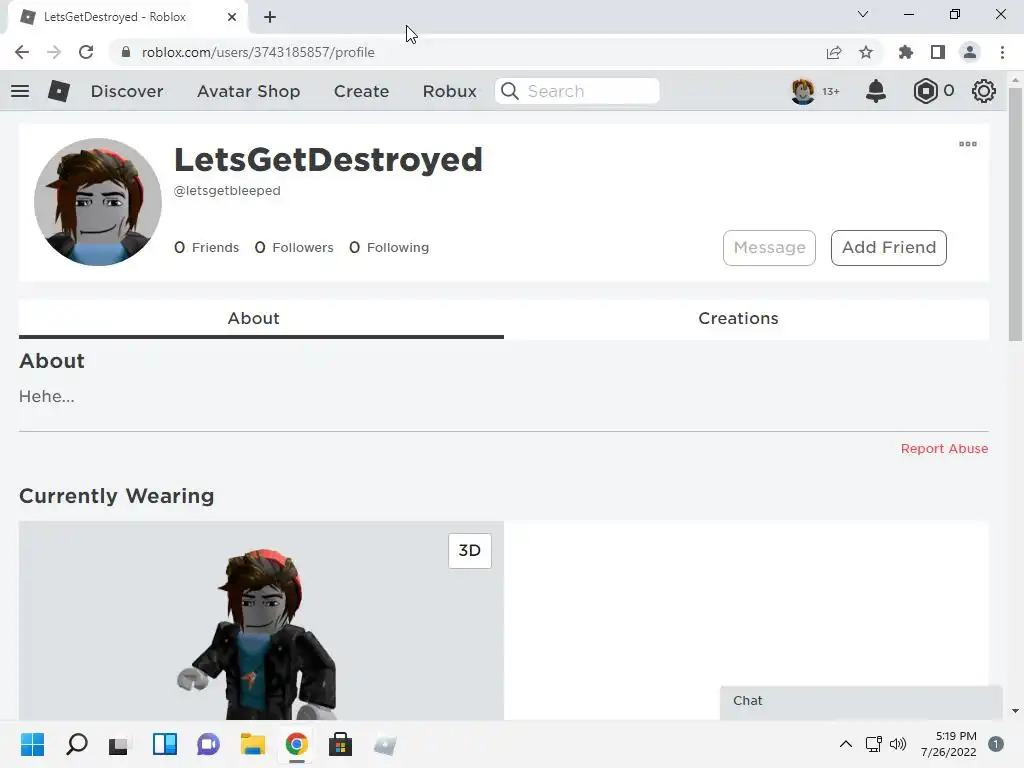Screen dimensions: 1024x768
Task: Open Widgets from the taskbar
Action: [165, 744]
